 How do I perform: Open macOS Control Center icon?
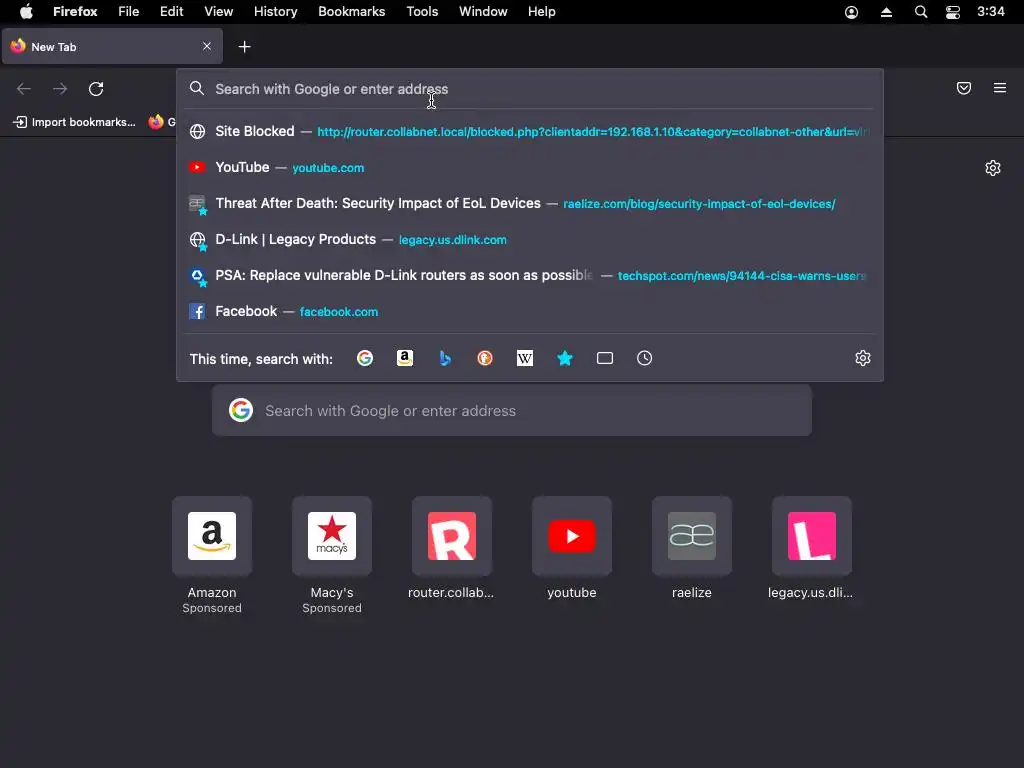[953, 12]
